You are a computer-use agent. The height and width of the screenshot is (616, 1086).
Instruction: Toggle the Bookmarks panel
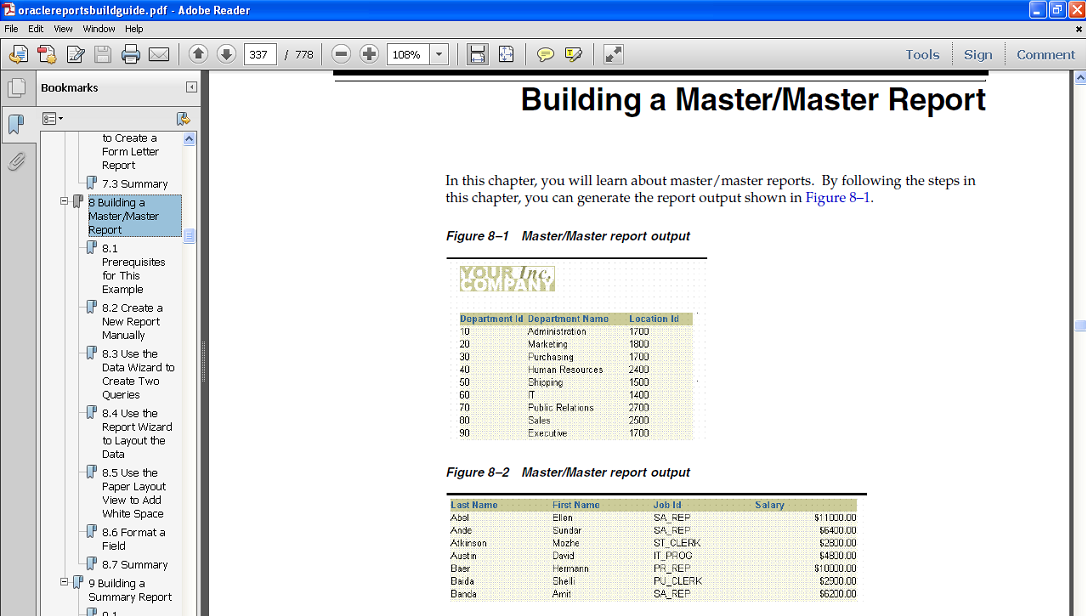[17, 124]
